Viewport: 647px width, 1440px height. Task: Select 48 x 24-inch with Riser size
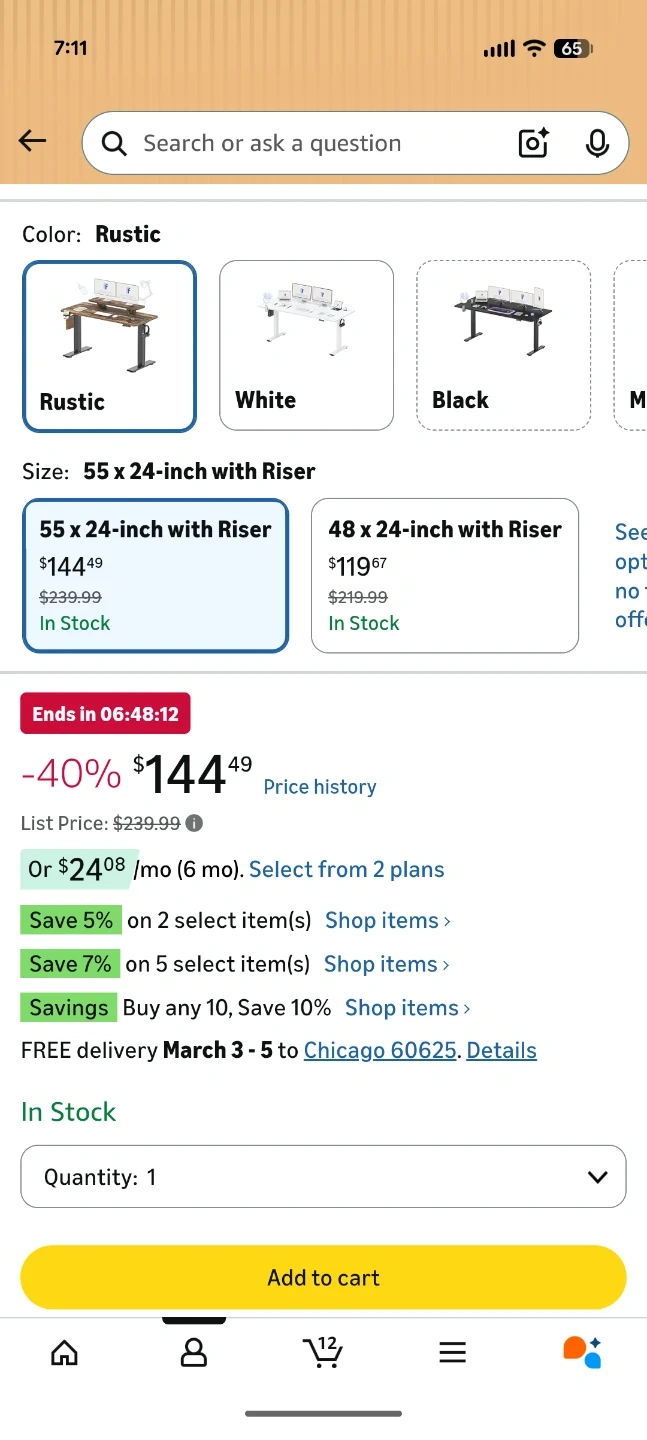point(445,575)
